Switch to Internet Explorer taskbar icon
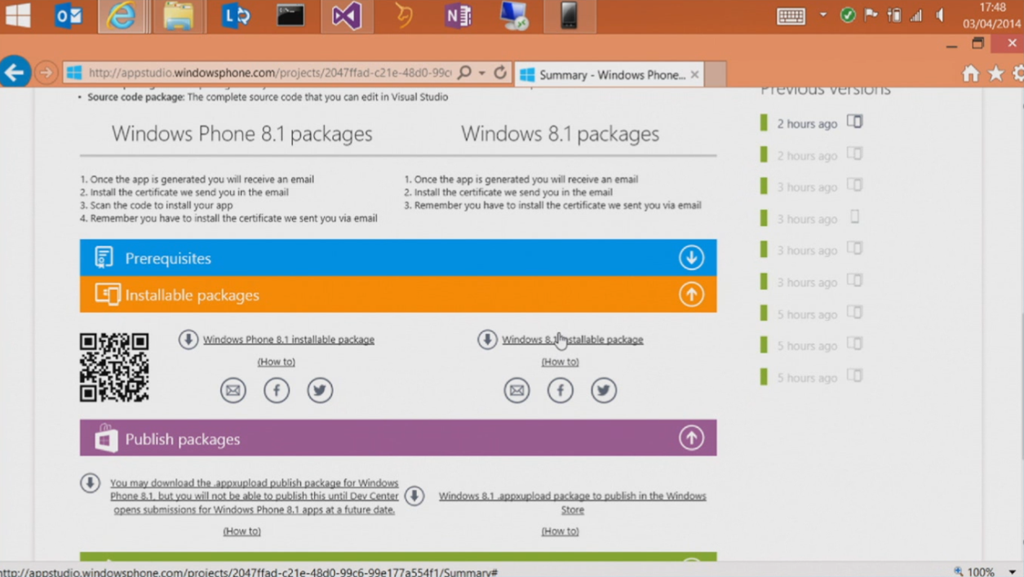This screenshot has width=1024, height=577. (121, 16)
